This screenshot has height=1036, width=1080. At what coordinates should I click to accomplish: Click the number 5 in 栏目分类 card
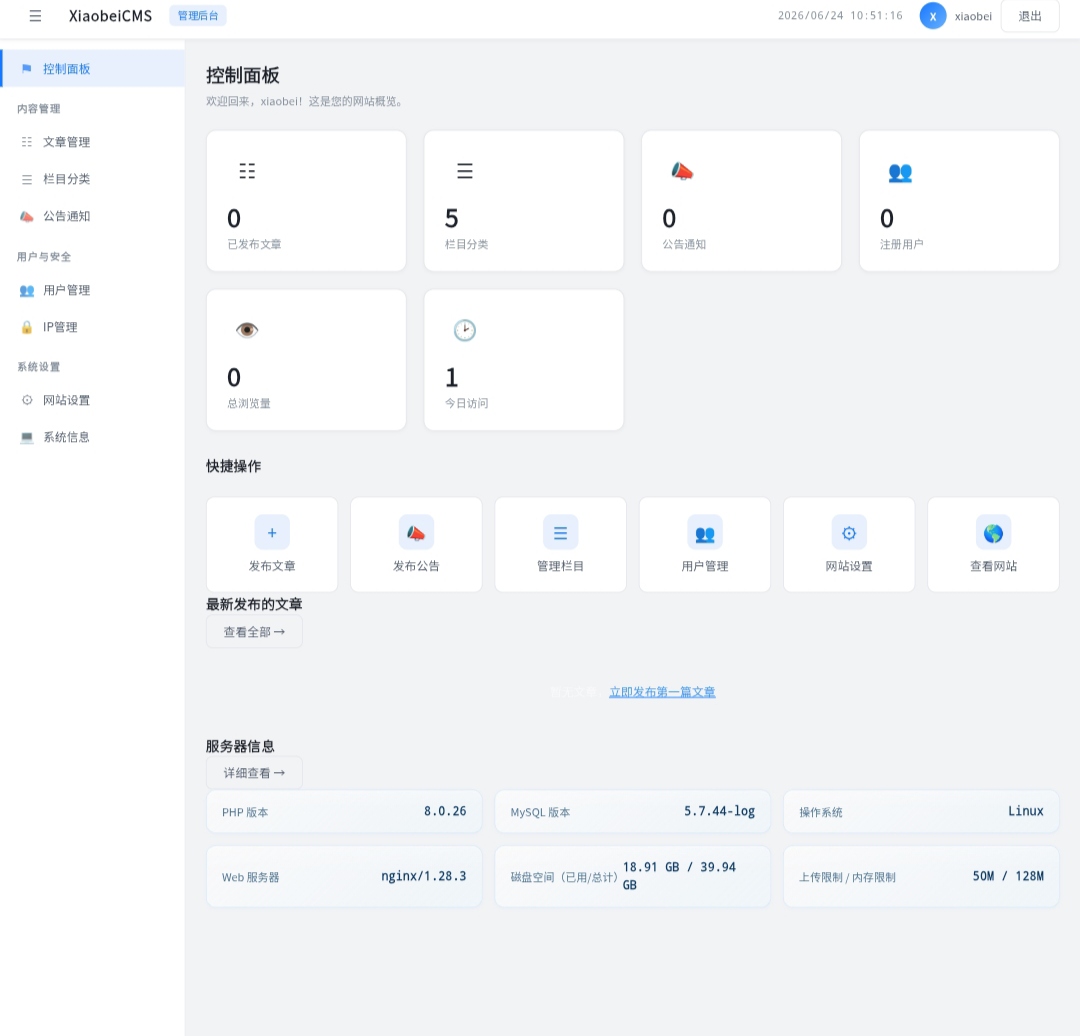(x=451, y=218)
